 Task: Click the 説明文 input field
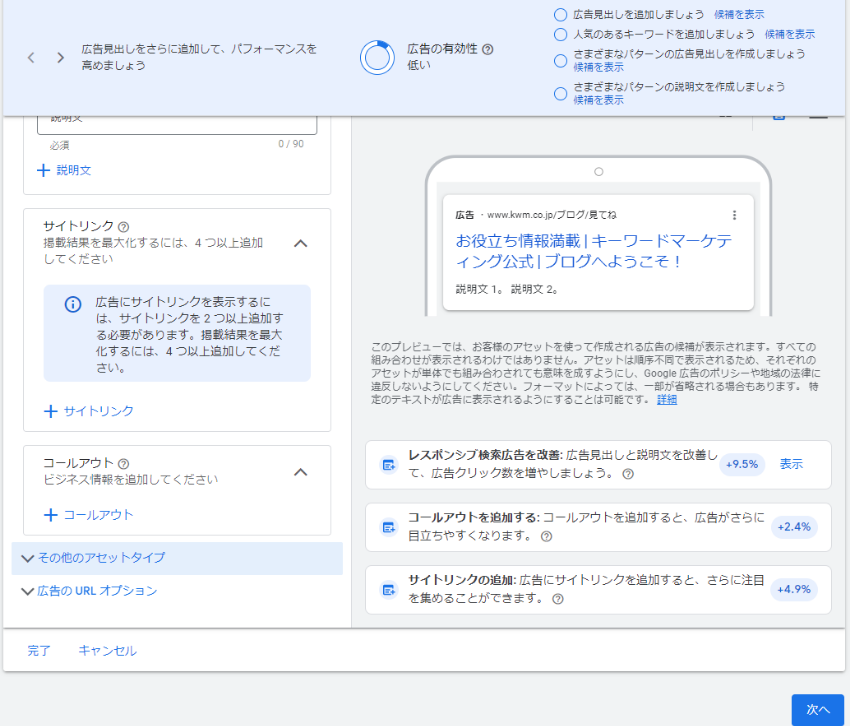(177, 124)
